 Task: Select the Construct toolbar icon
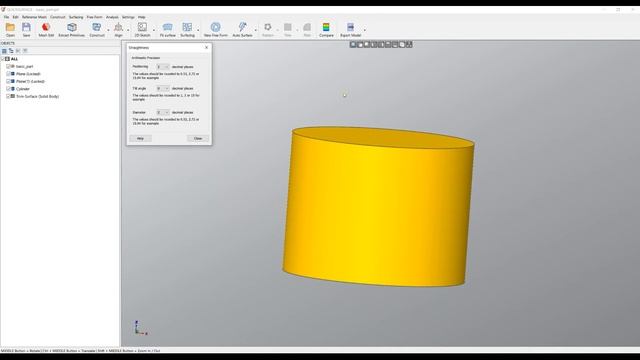coord(97,27)
